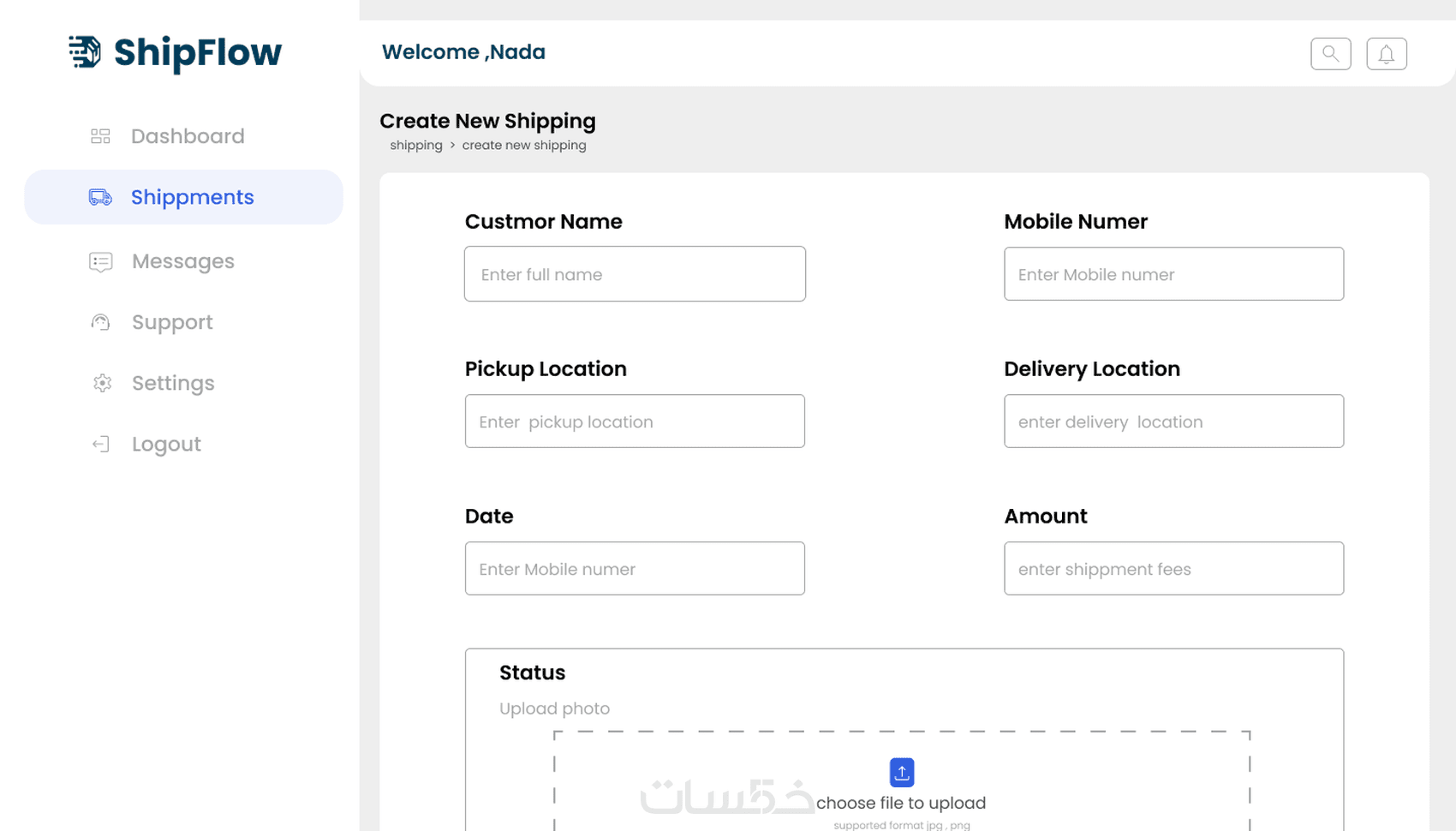Click the Settings gear icon

pyautogui.click(x=102, y=383)
